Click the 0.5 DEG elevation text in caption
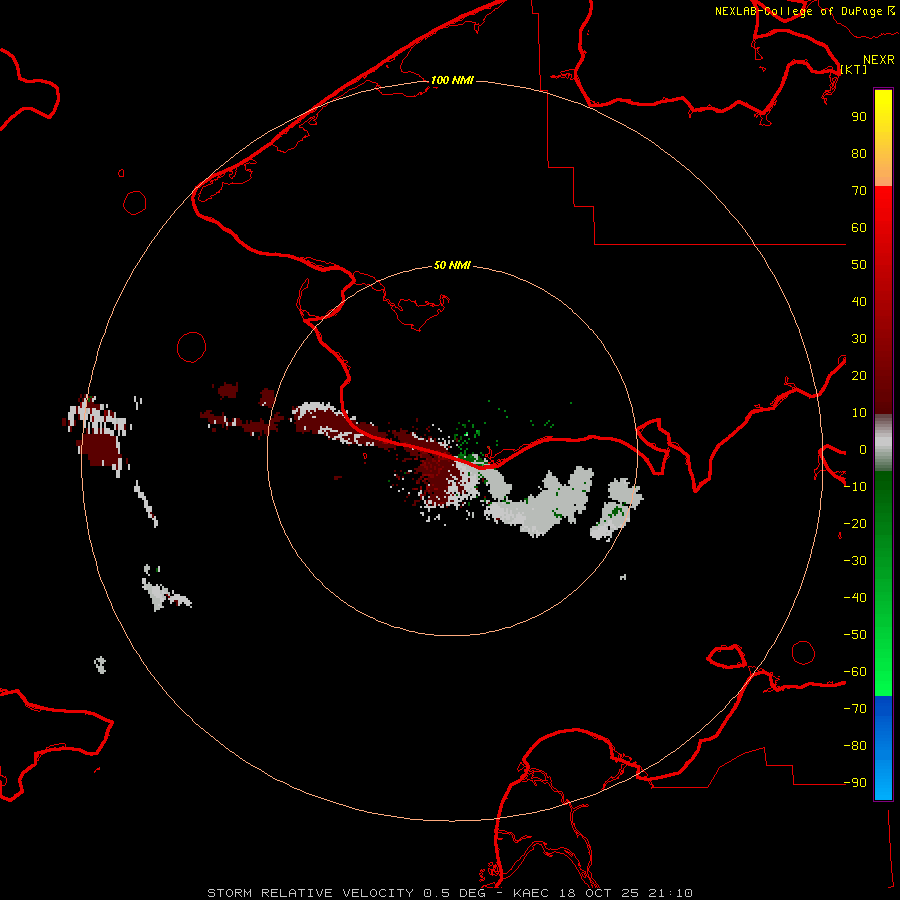Image resolution: width=900 pixels, height=900 pixels. 454,893
